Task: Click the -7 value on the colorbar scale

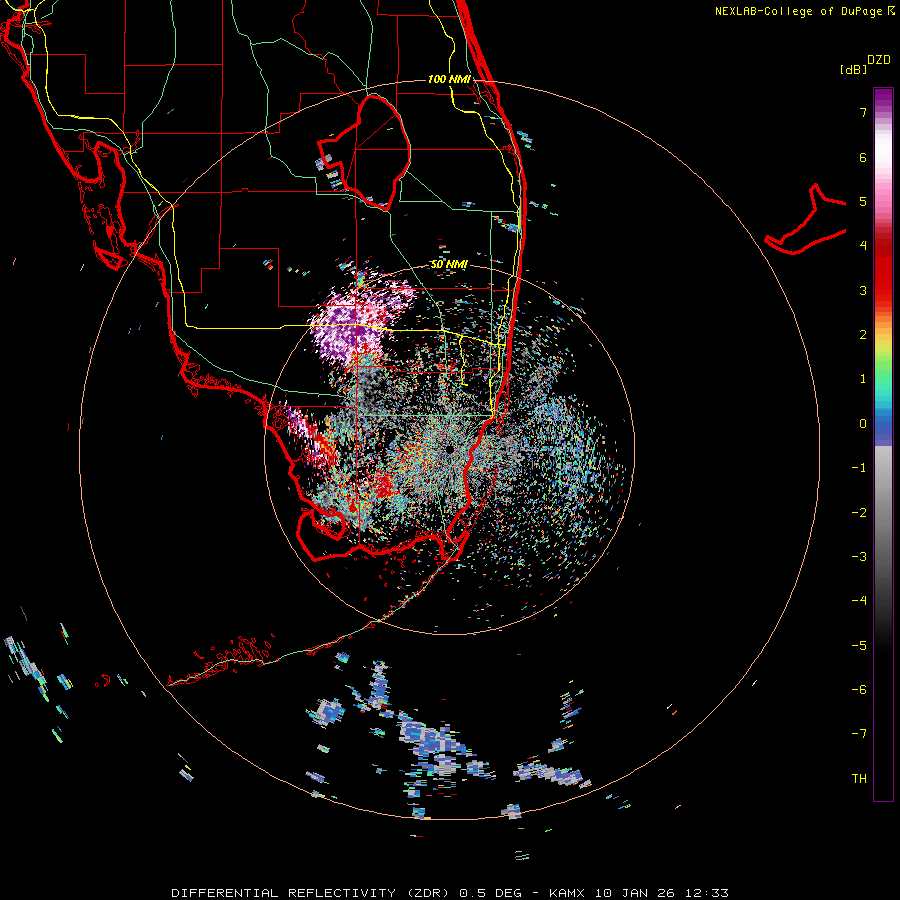Action: pos(859,734)
